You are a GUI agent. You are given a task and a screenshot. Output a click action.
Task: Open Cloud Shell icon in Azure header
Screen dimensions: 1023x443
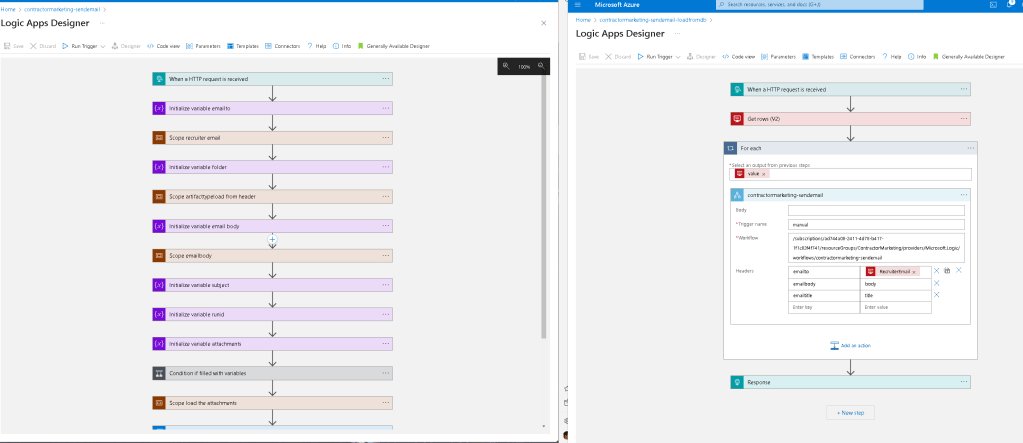[994, 5]
